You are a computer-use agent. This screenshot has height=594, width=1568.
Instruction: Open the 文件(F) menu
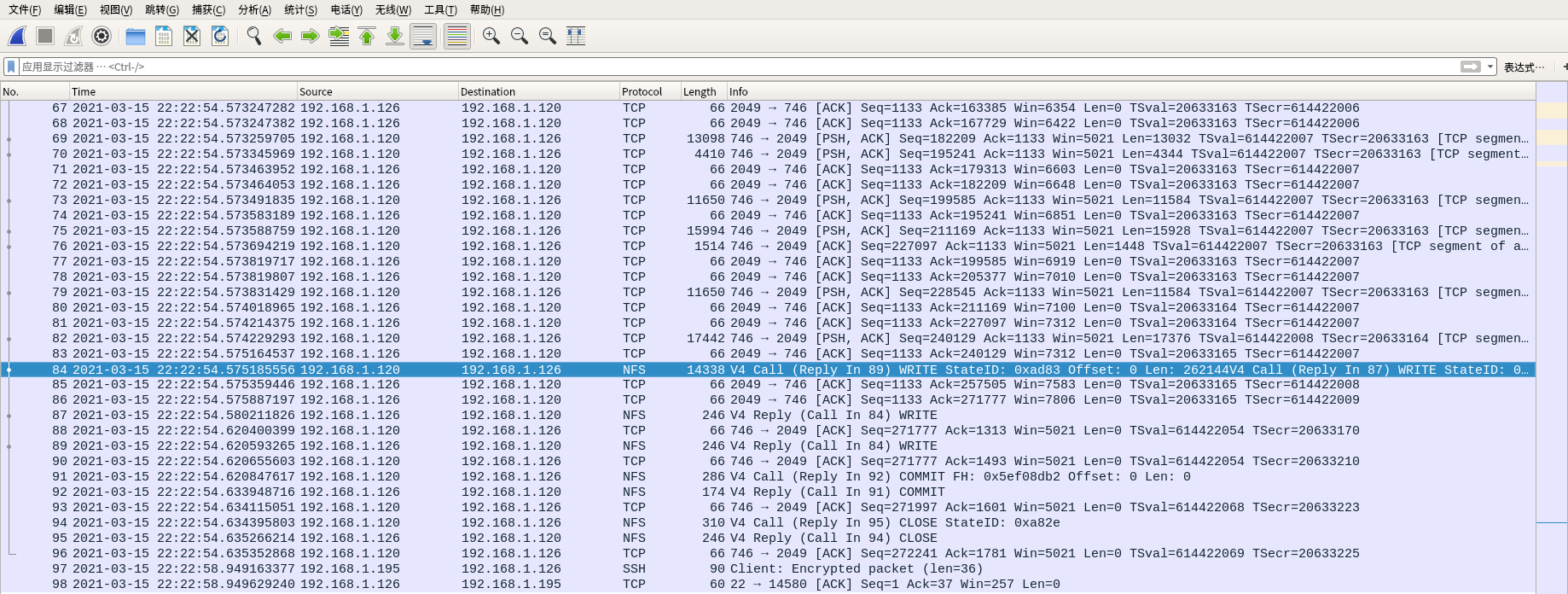(25, 9)
